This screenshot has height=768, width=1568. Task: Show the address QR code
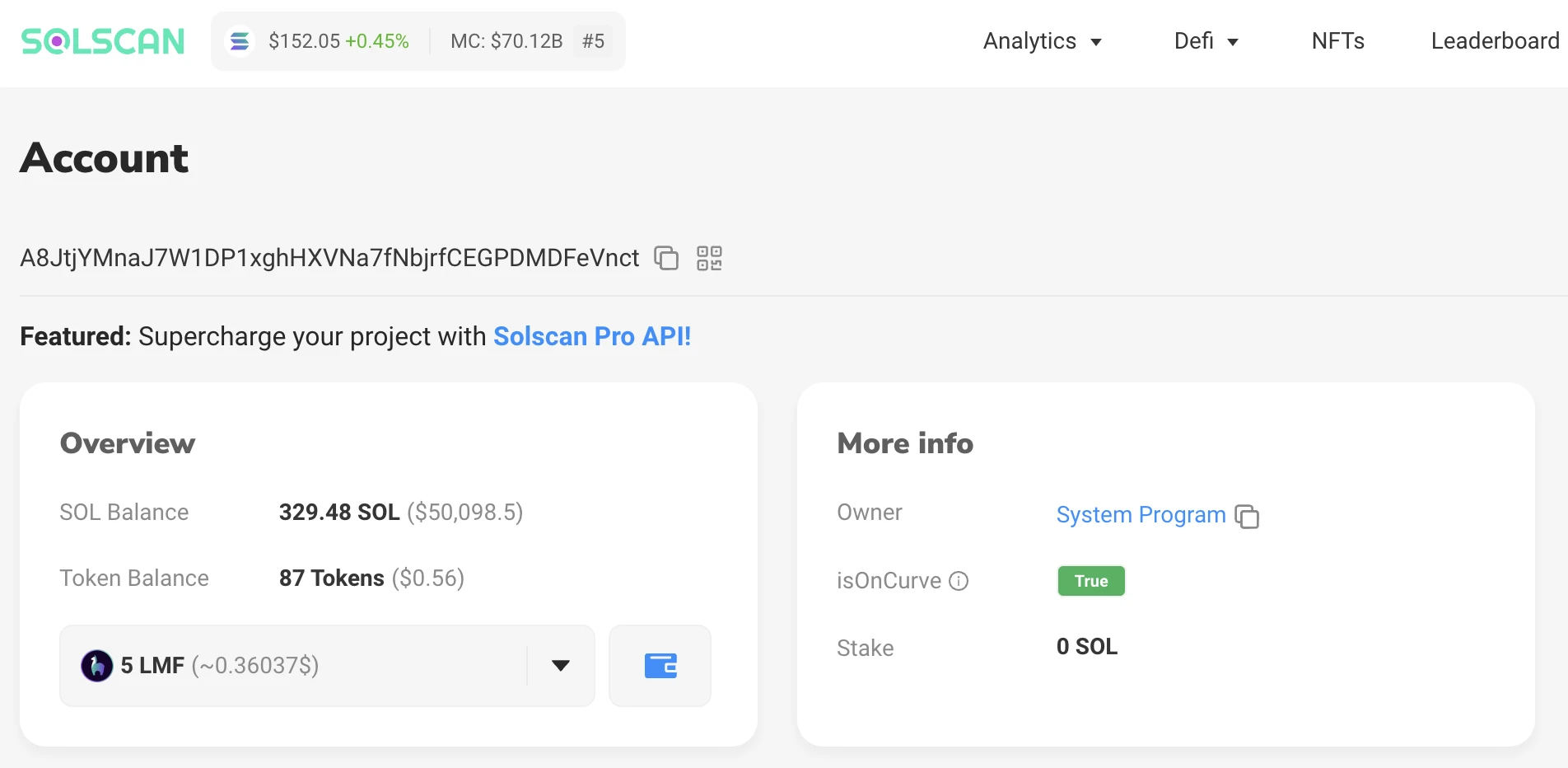[x=709, y=258]
